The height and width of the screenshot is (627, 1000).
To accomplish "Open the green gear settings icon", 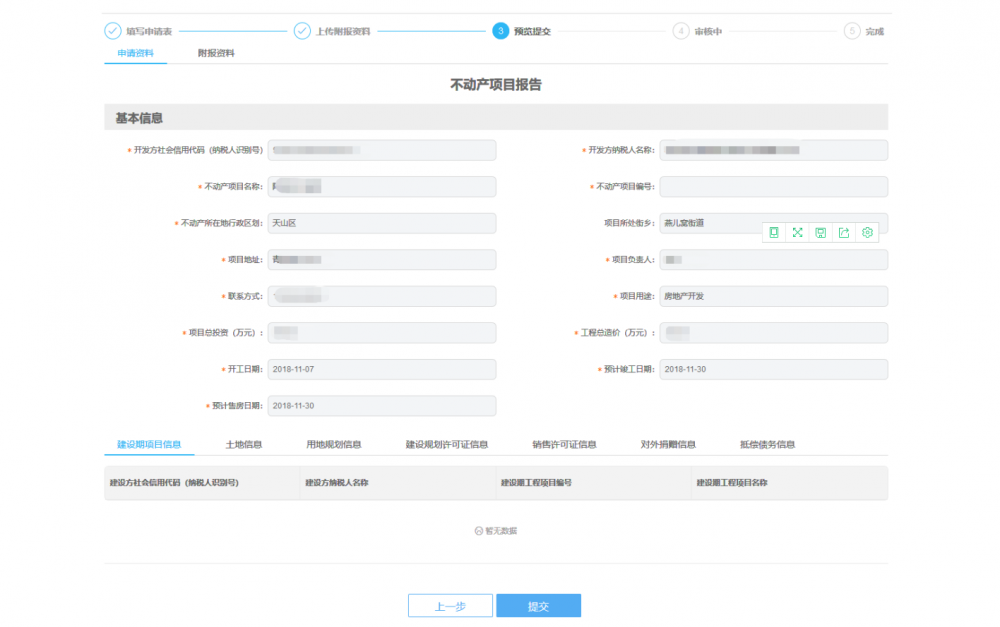I will 867,232.
